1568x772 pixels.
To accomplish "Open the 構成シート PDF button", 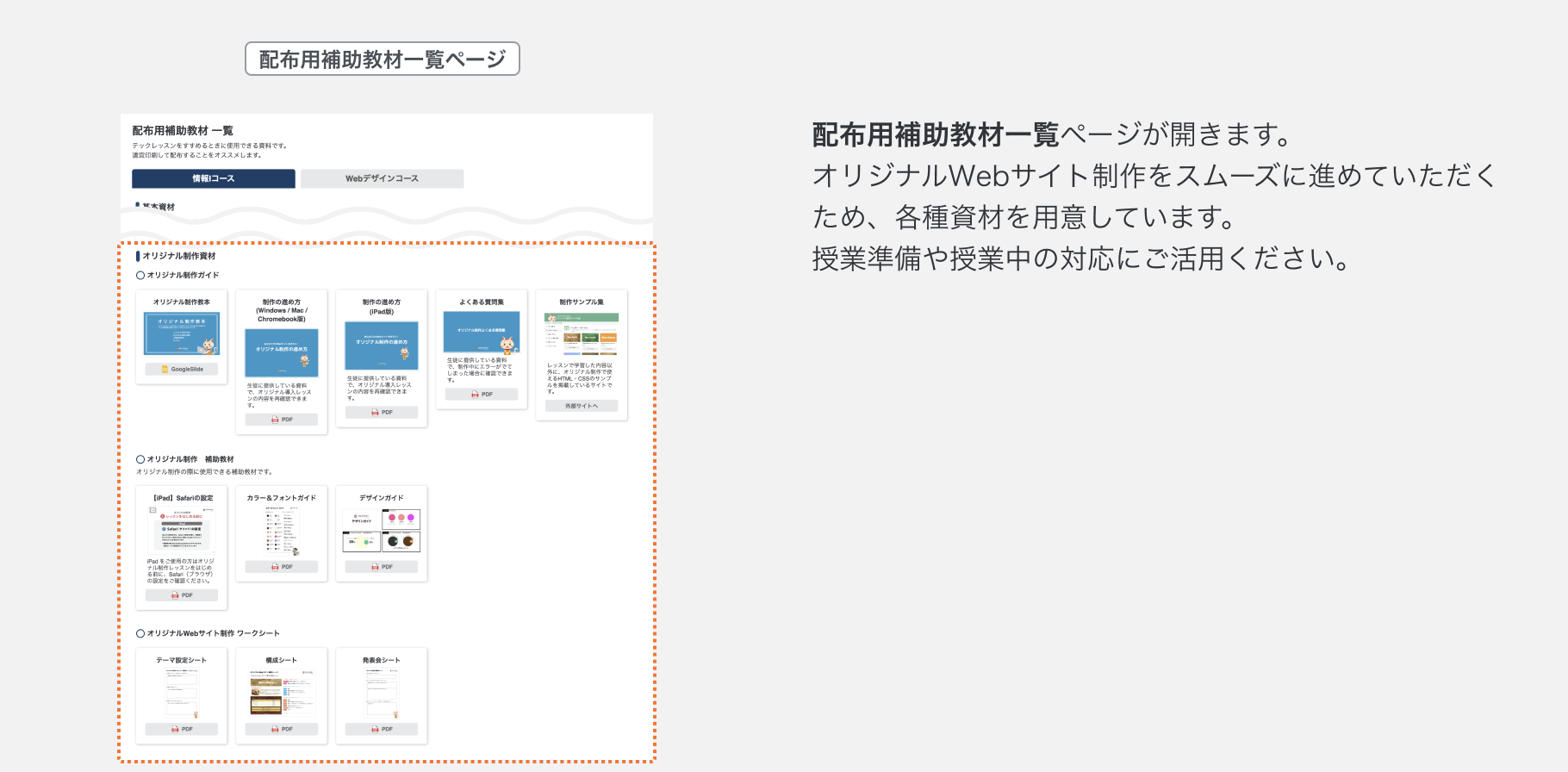I will [x=282, y=729].
